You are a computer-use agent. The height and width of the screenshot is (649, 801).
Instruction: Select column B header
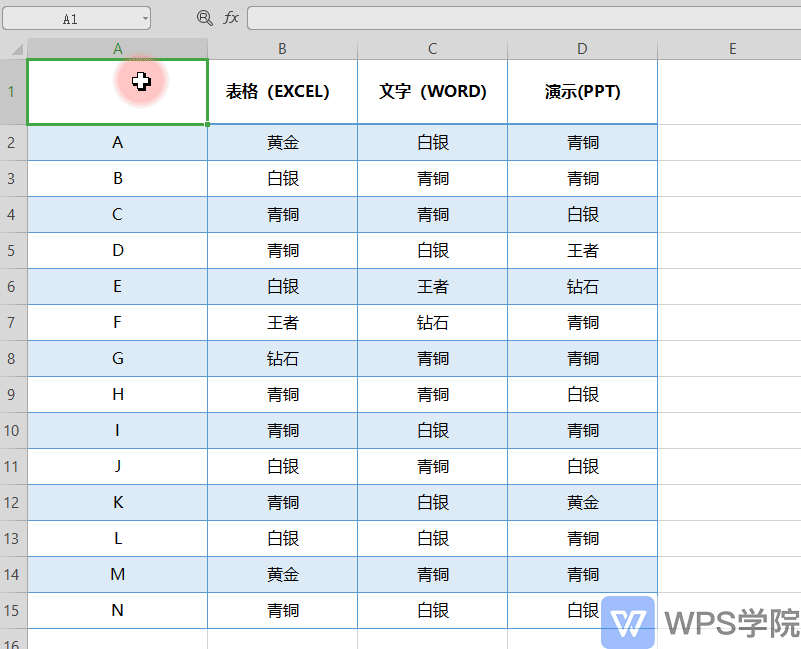282,49
